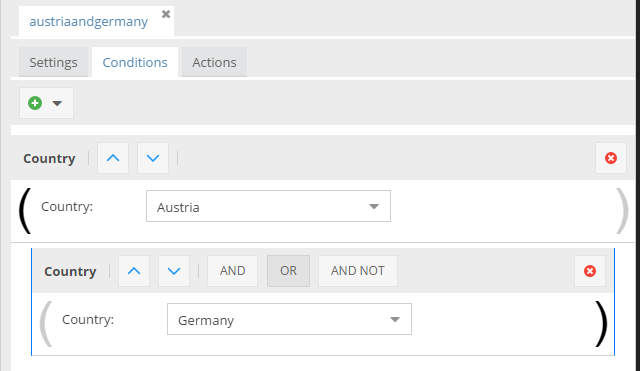Delete the Germany country condition

click(590, 271)
